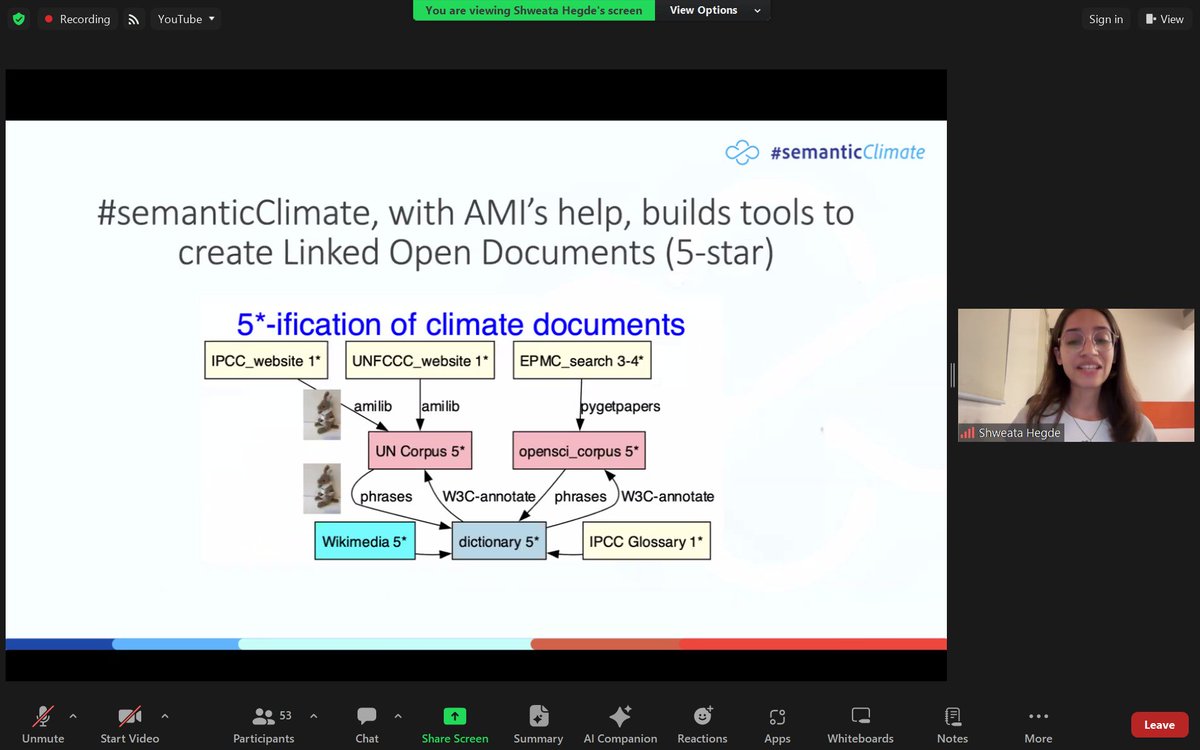Image resolution: width=1200 pixels, height=750 pixels.
Task: Open the Notes panel
Action: (952, 725)
